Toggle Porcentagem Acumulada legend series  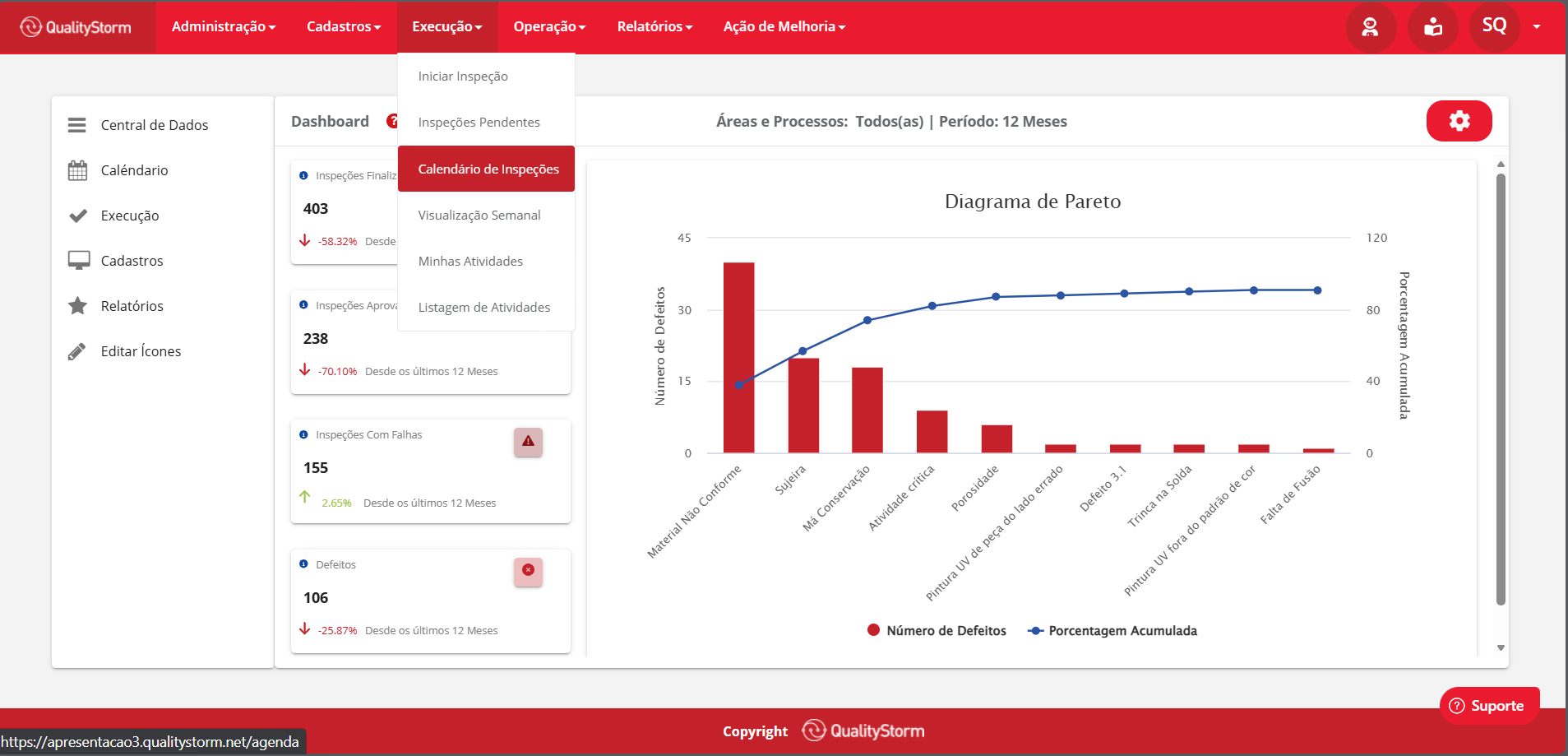[1112, 630]
